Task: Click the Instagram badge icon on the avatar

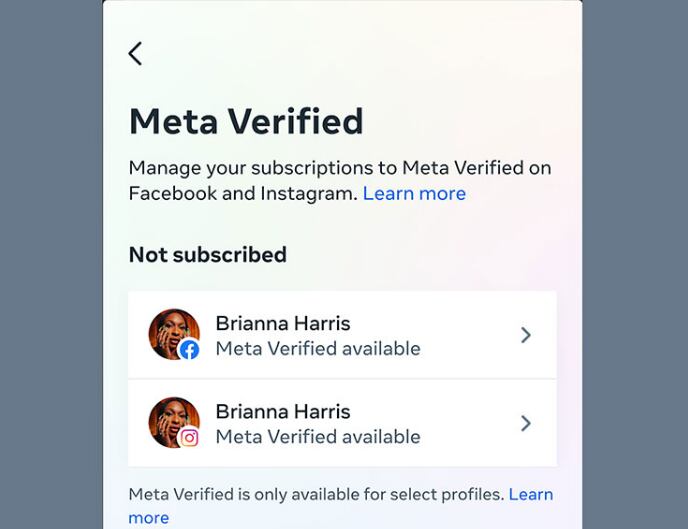Action: click(x=189, y=437)
